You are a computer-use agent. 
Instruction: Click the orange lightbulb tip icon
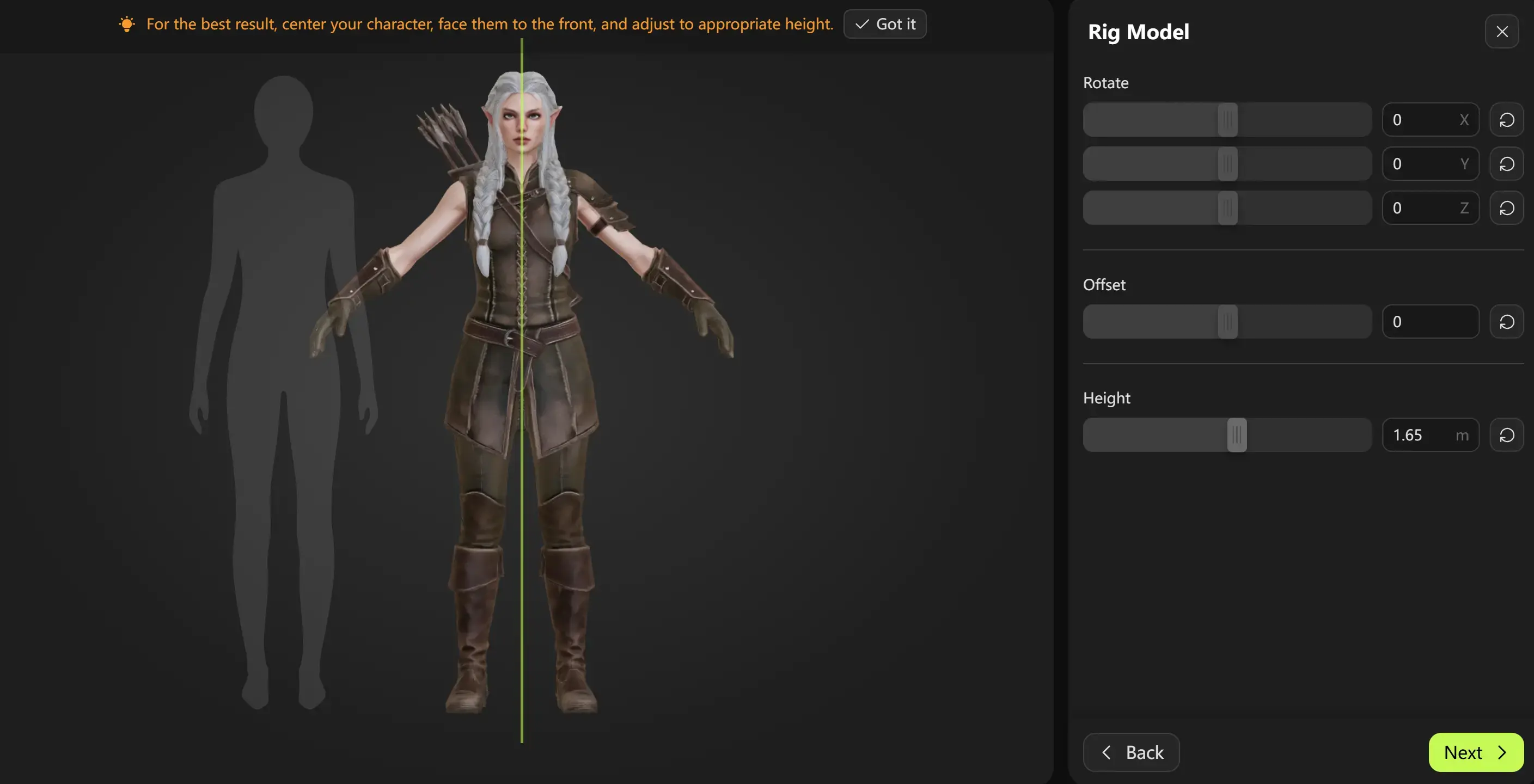coord(127,24)
